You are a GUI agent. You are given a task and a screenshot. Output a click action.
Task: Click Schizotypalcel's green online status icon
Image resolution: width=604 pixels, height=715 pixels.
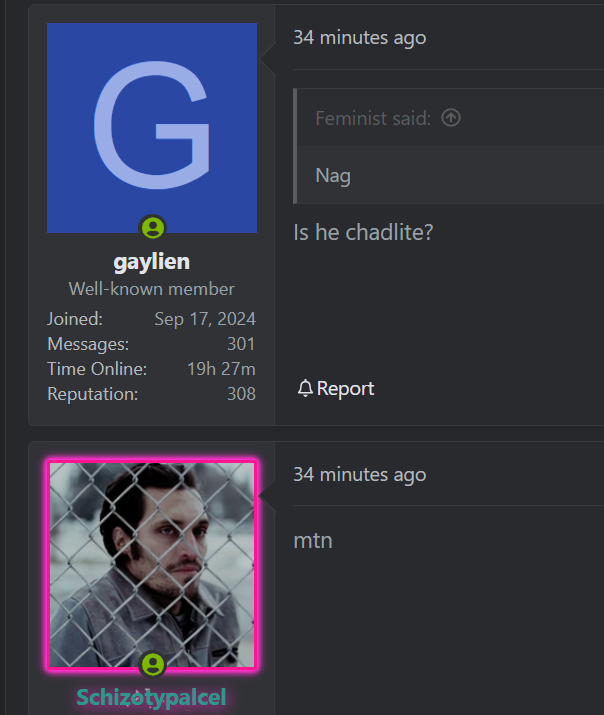(x=153, y=664)
